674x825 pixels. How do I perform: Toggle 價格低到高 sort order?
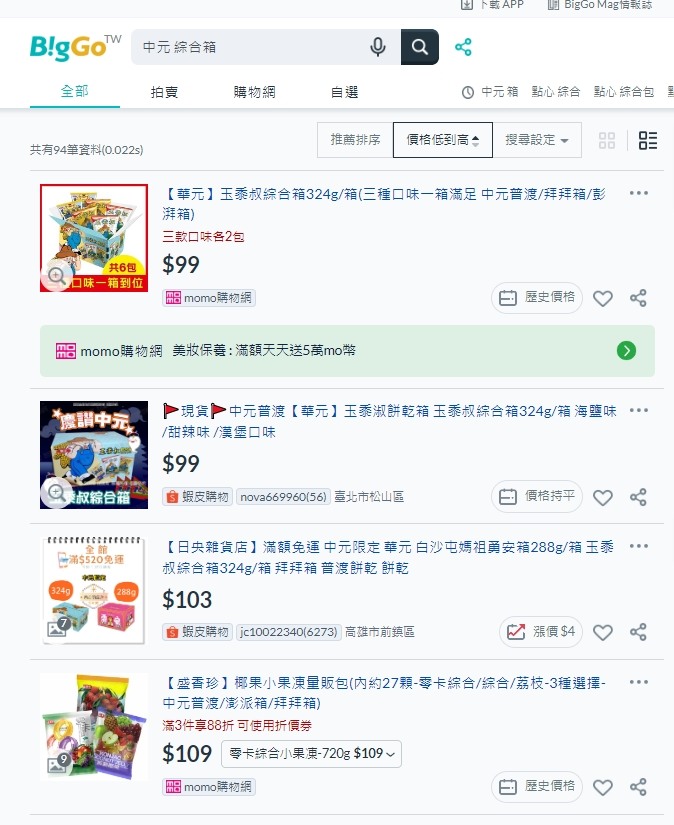[442, 140]
